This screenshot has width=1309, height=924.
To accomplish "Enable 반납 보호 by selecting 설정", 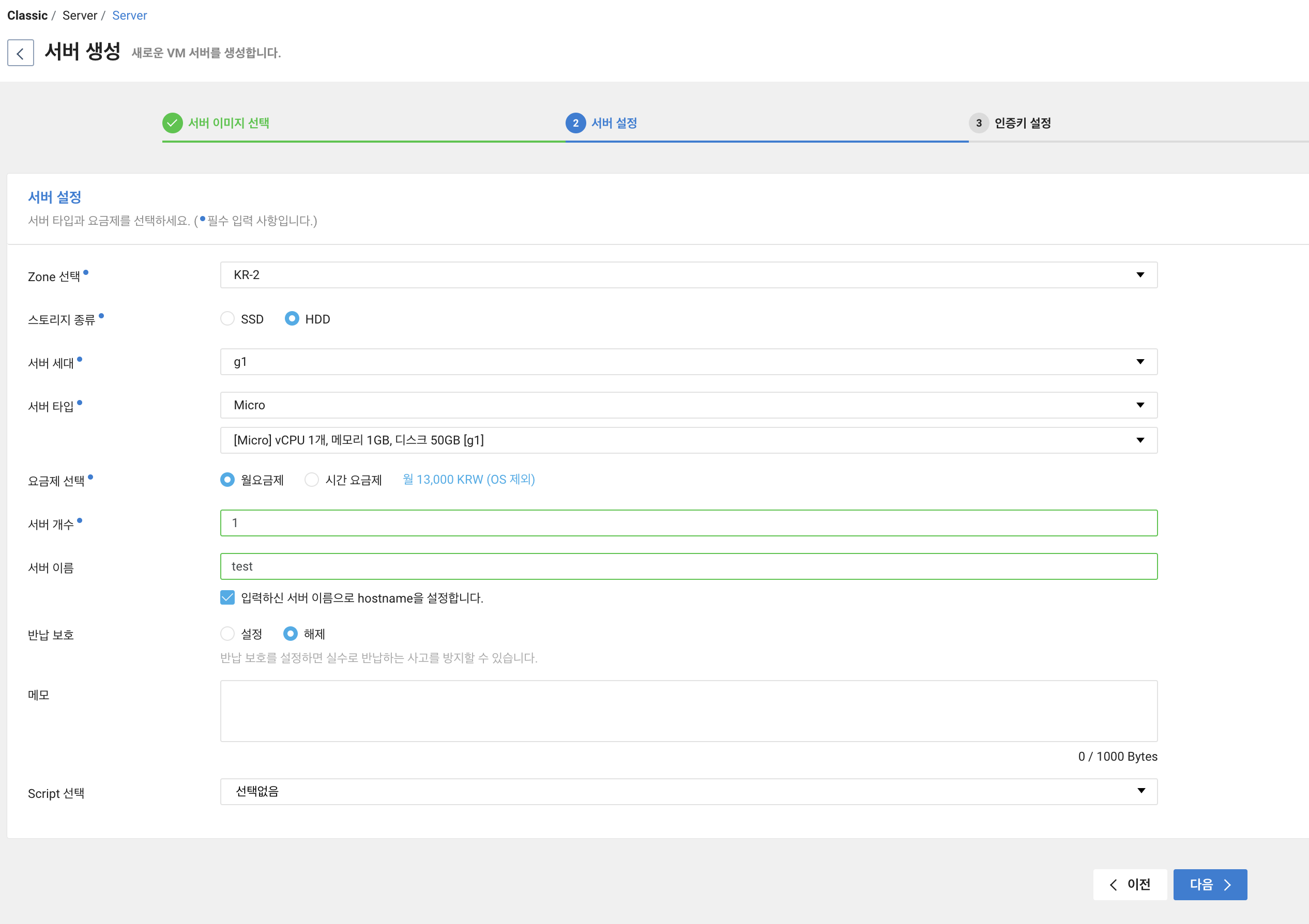I will 227,634.
